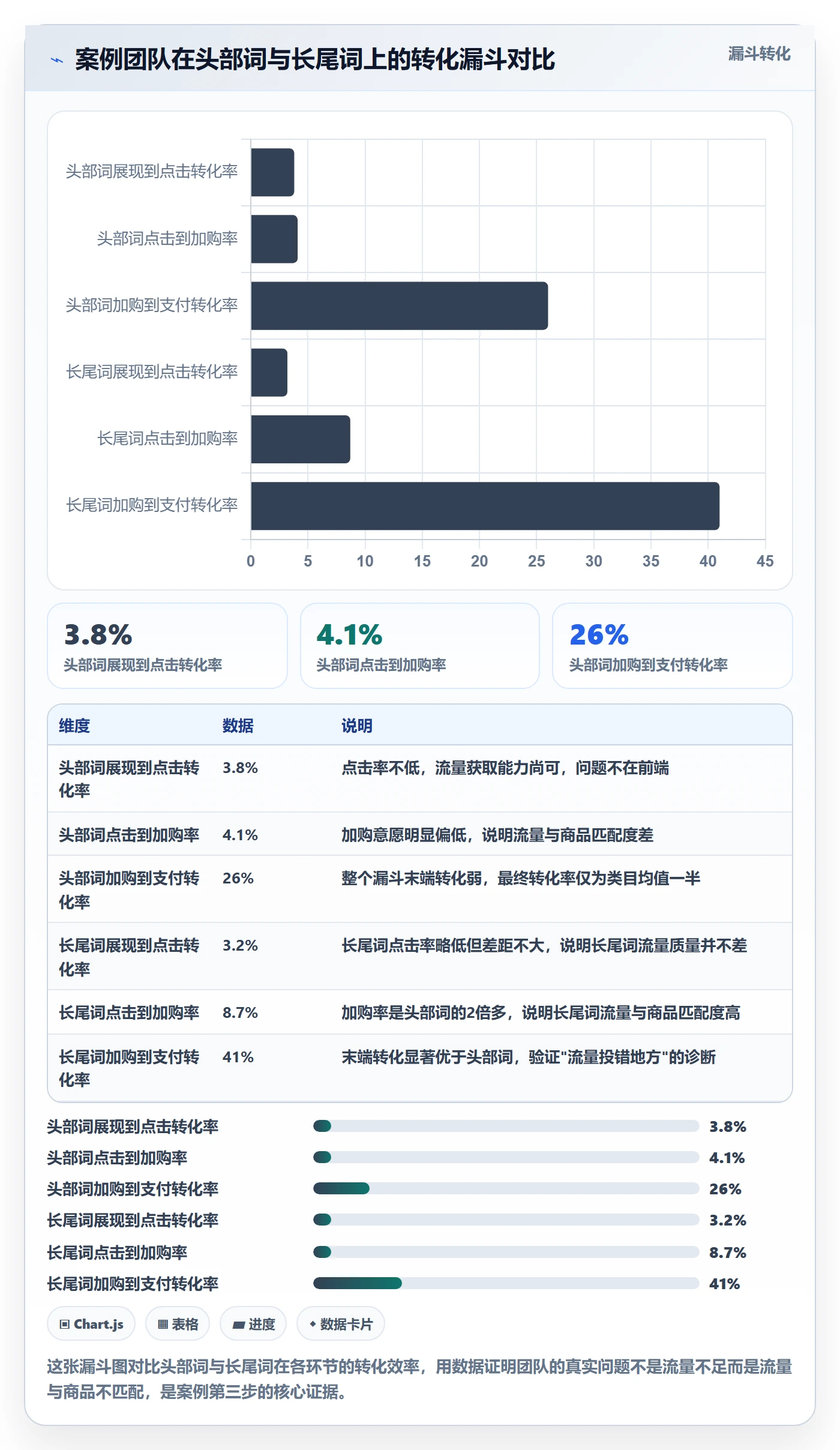Click the 3.8% data card
The width and height of the screenshot is (840, 1450).
pos(167,646)
